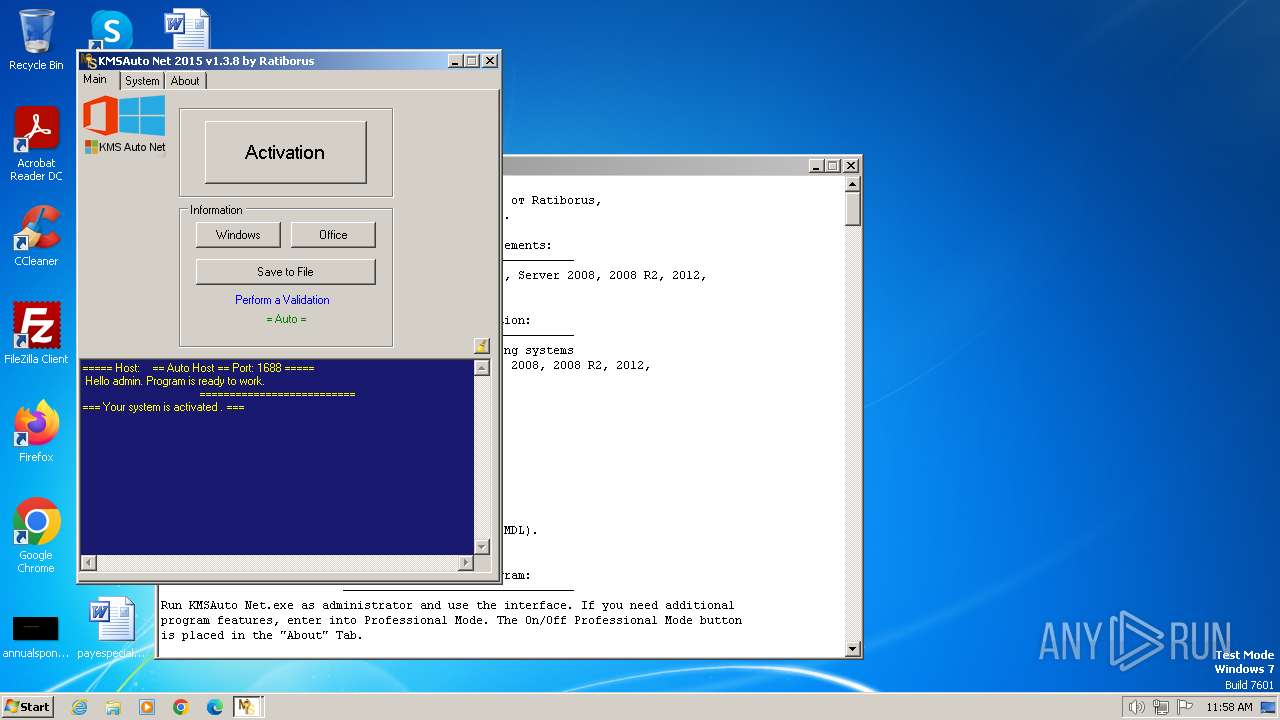1280x720 pixels.
Task: Click the clock showing 11:58 AM
Action: click(1229, 707)
